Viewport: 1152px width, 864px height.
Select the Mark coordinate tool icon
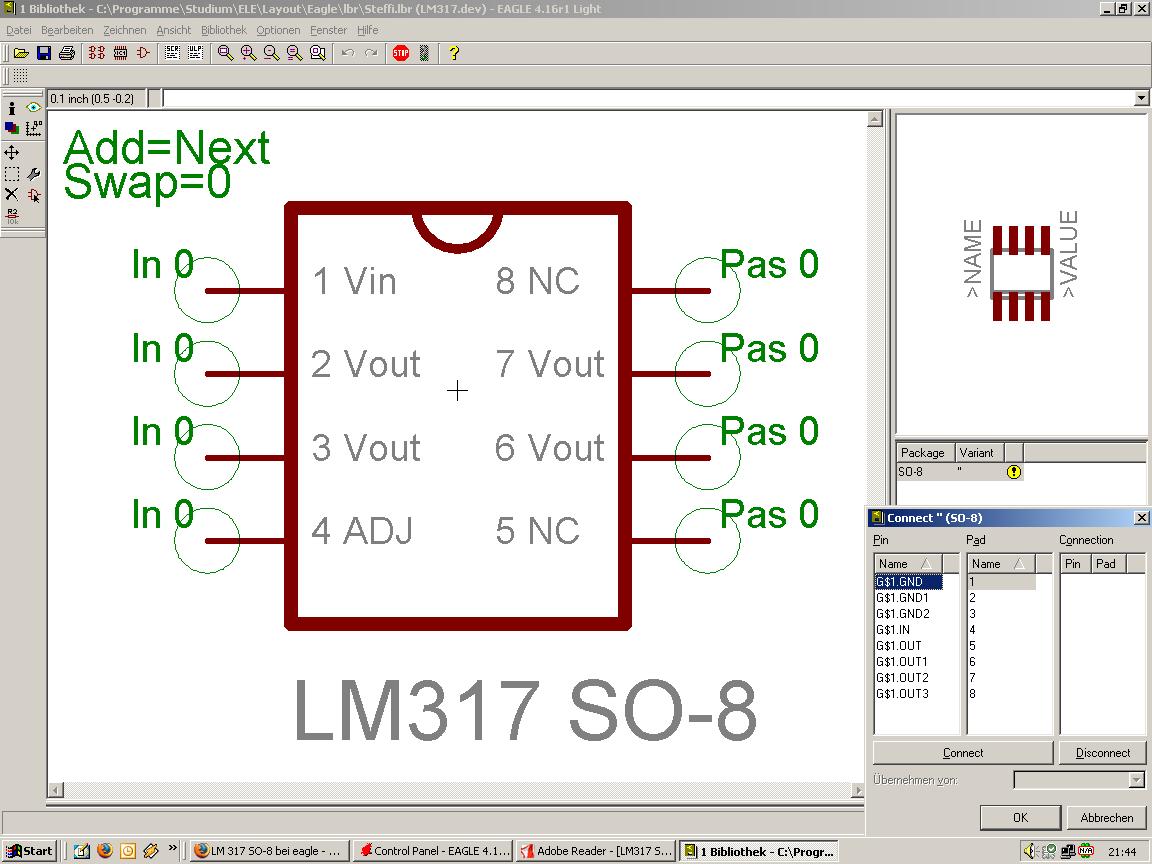pyautogui.click(x=33, y=129)
